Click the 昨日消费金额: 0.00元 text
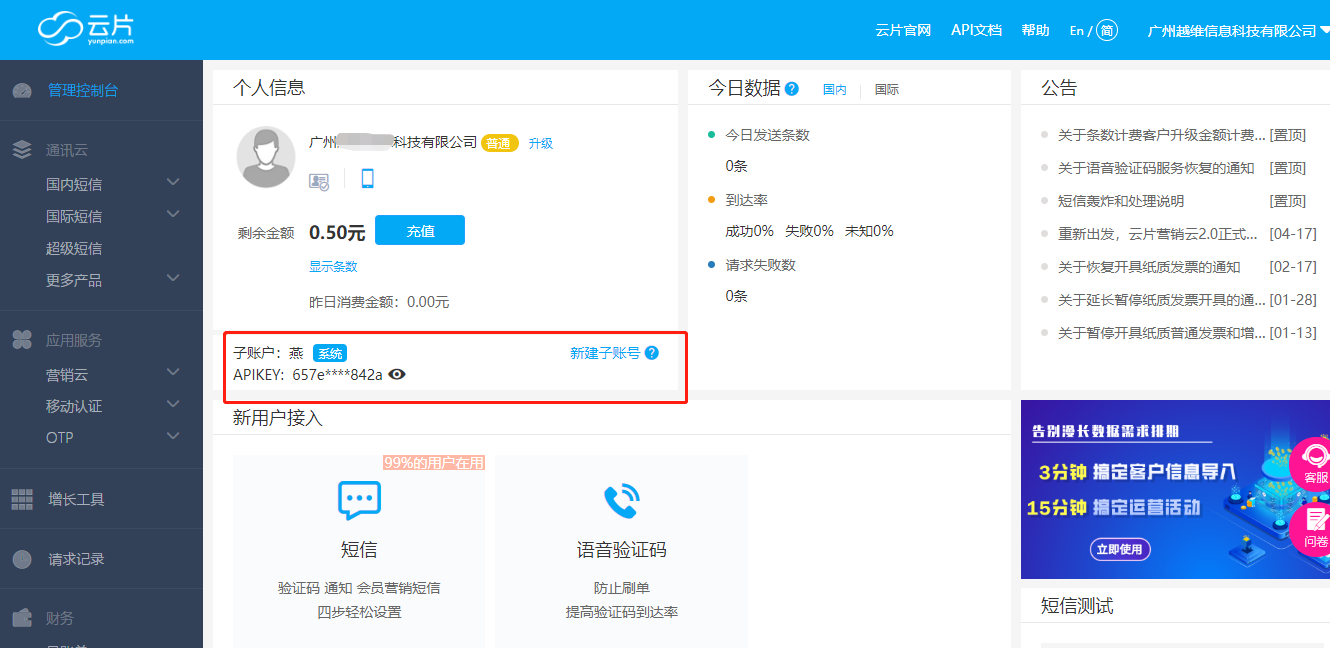This screenshot has width=1330, height=648. point(379,302)
